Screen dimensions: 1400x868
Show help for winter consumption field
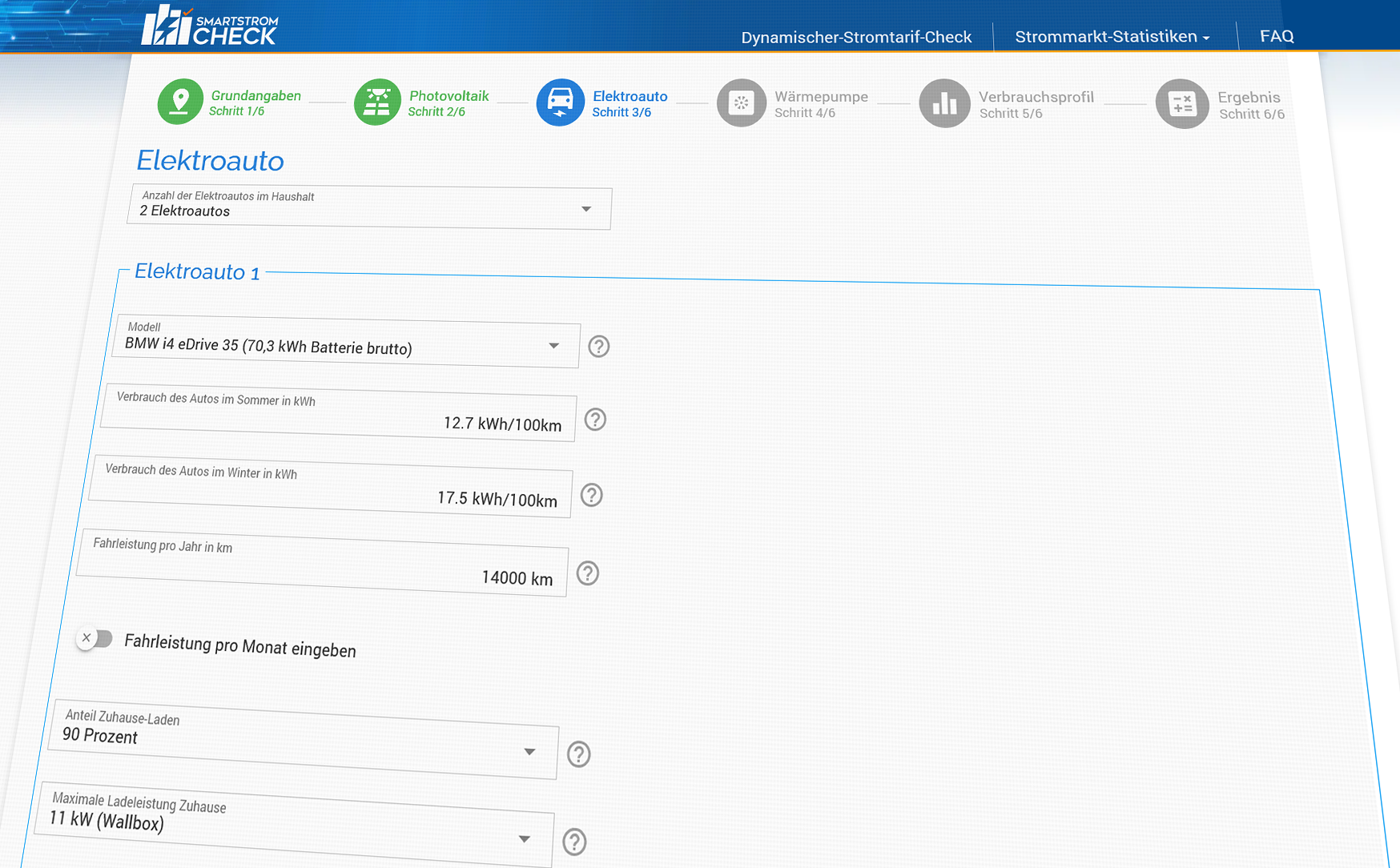pyautogui.click(x=592, y=495)
